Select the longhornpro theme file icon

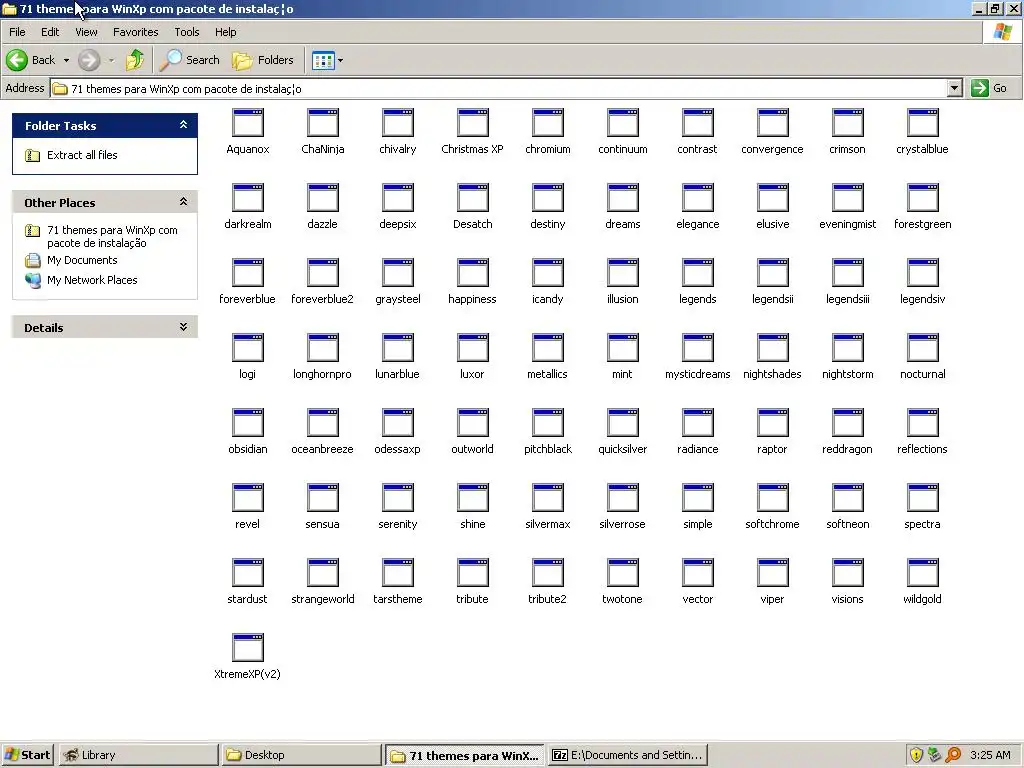tap(323, 349)
